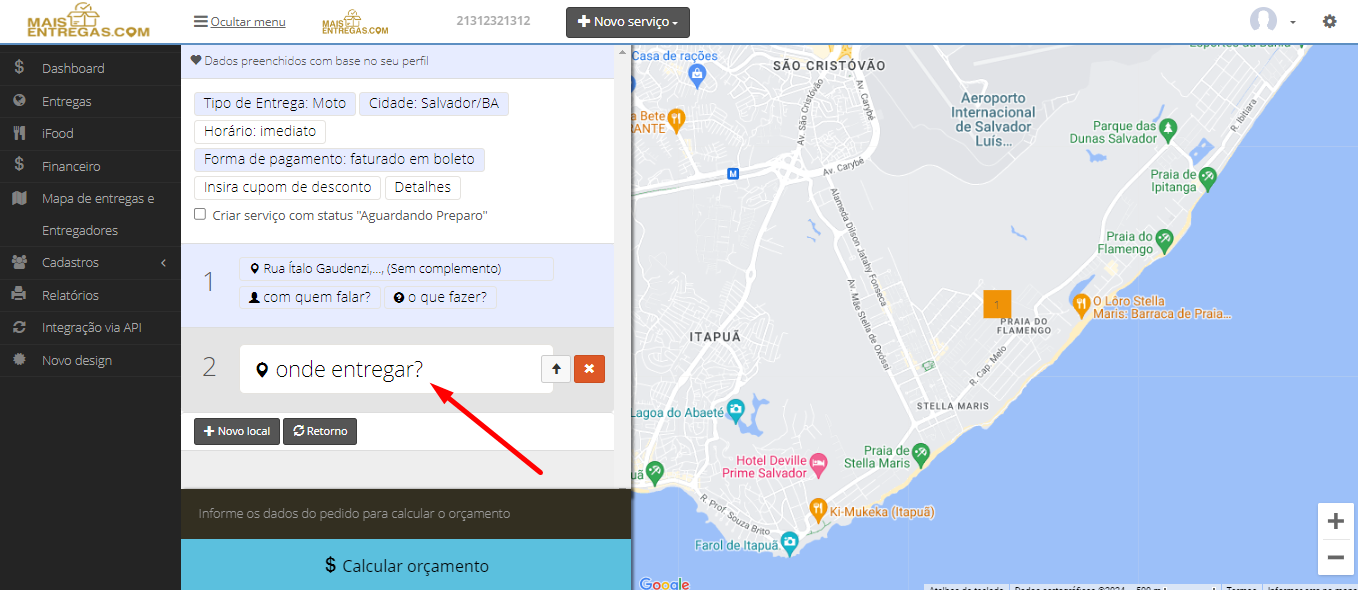Open Integração via API menu item
This screenshot has width=1358, height=590.
point(90,327)
